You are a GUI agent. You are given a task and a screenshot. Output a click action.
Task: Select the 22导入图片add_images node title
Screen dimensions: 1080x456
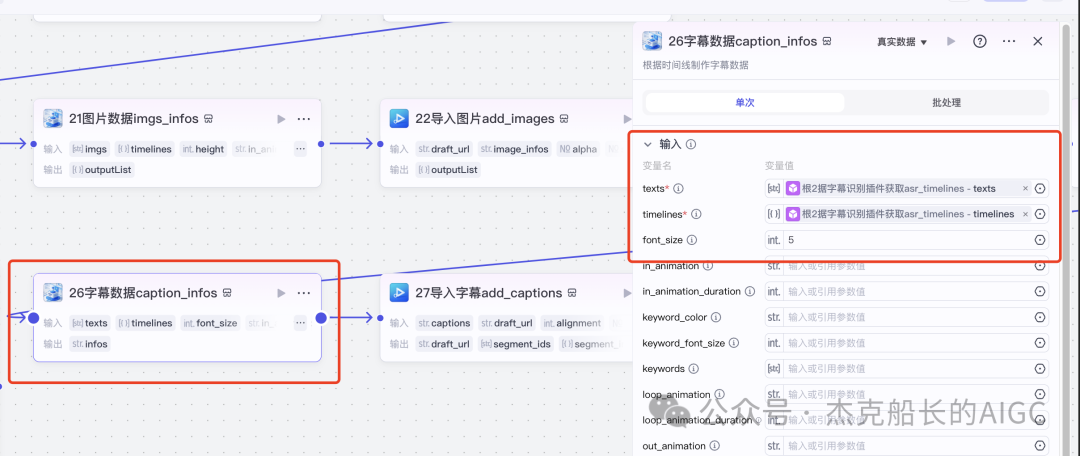pyautogui.click(x=484, y=119)
